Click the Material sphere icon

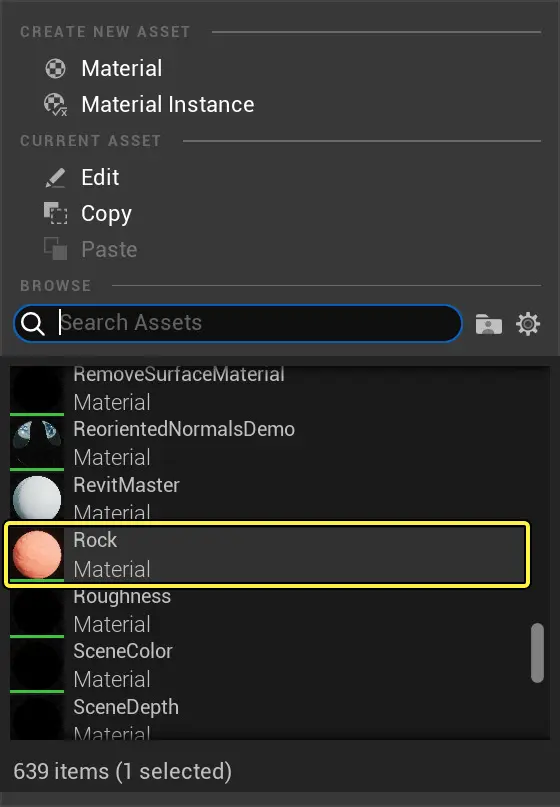55,68
